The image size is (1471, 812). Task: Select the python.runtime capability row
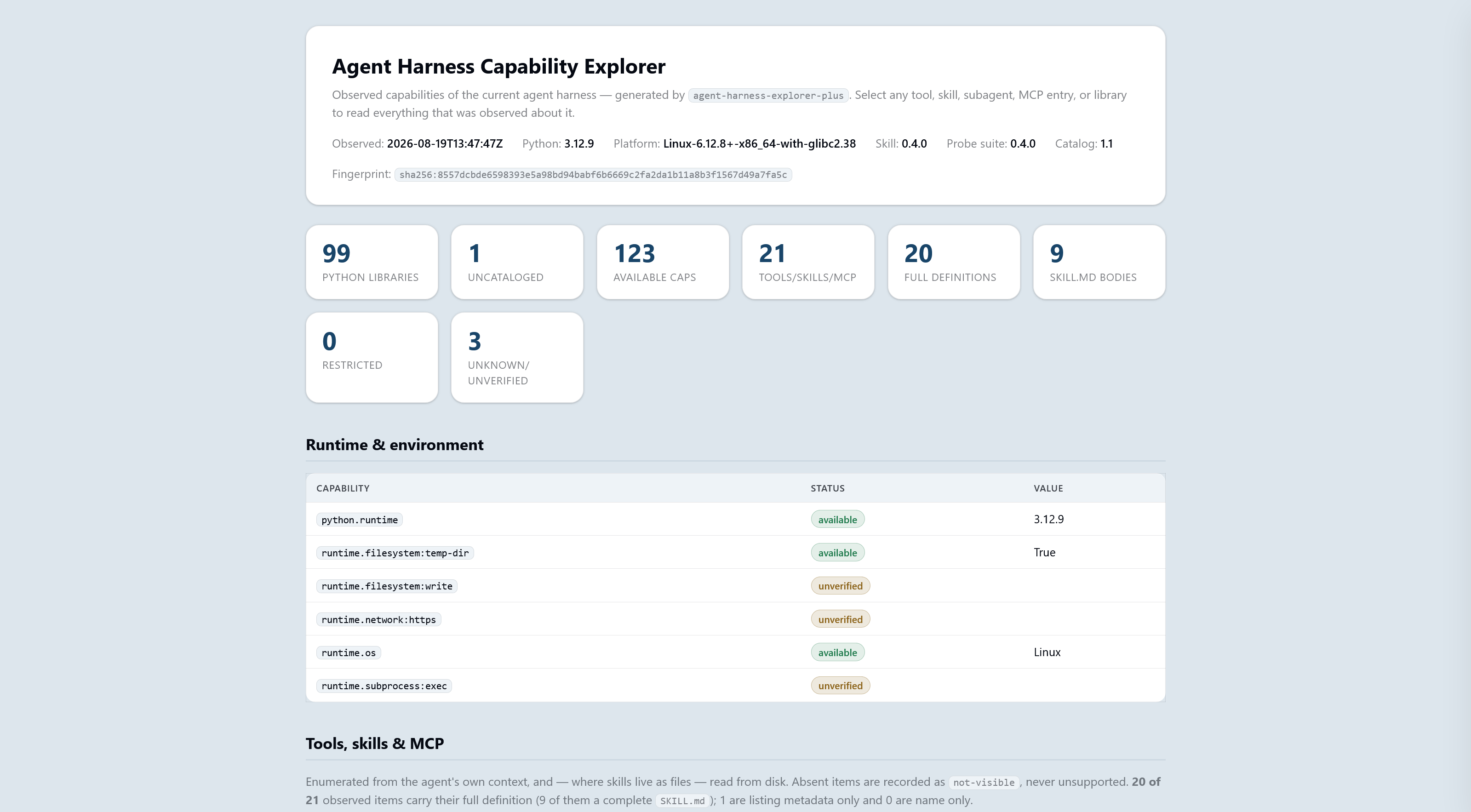pos(736,520)
